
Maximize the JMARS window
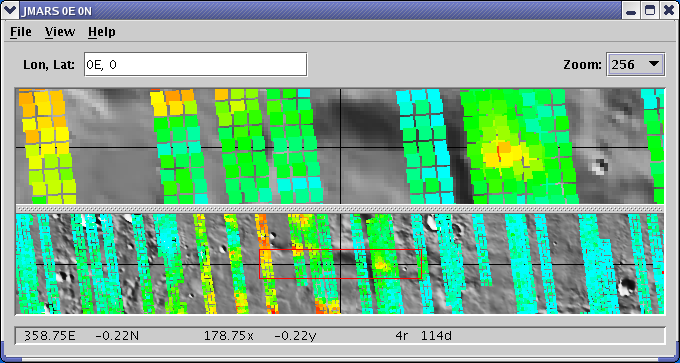coord(650,11)
